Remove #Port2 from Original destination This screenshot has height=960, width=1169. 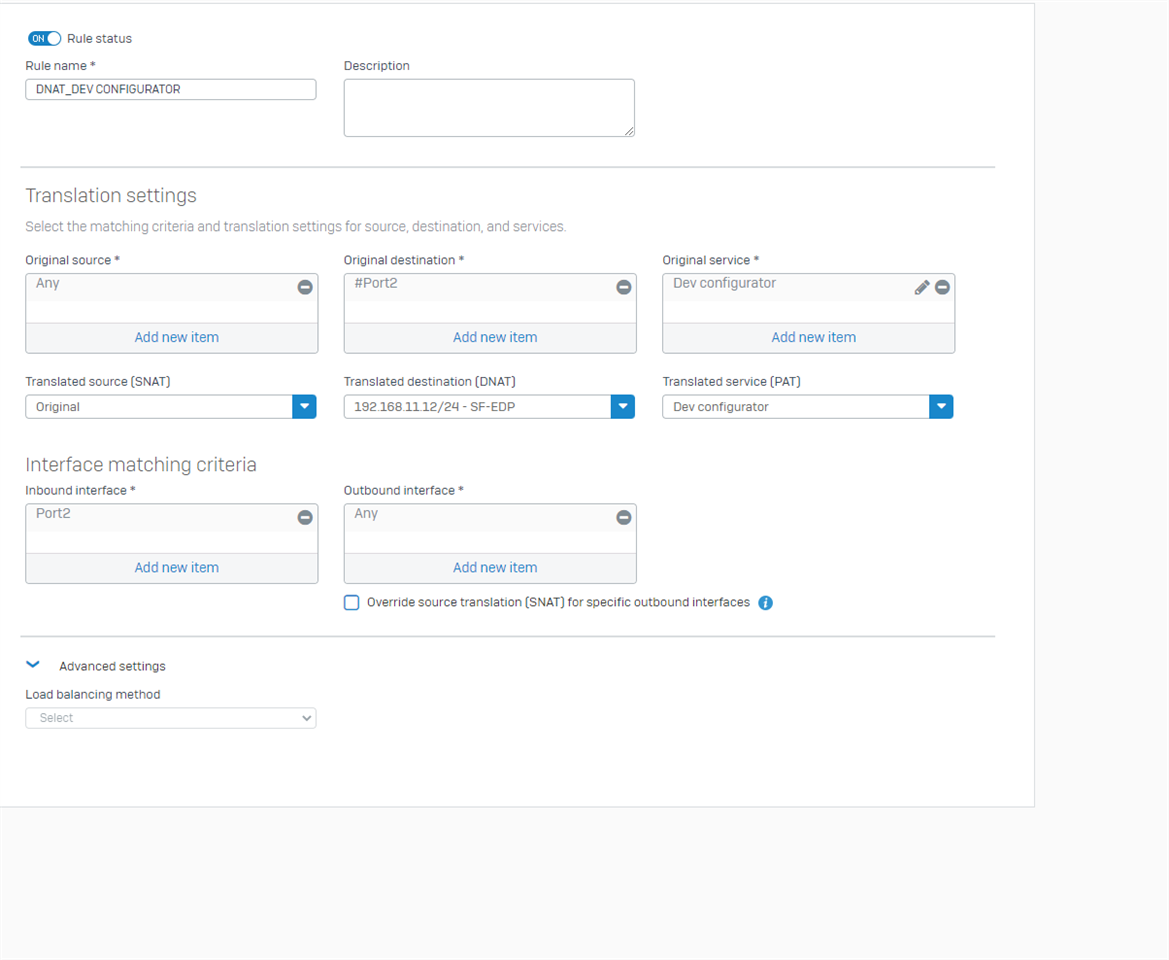point(624,287)
